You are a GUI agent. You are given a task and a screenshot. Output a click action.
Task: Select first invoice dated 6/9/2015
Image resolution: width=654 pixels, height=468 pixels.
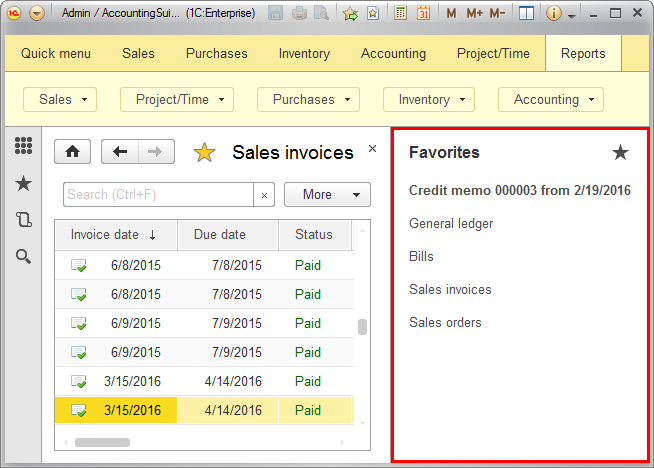pos(204,323)
